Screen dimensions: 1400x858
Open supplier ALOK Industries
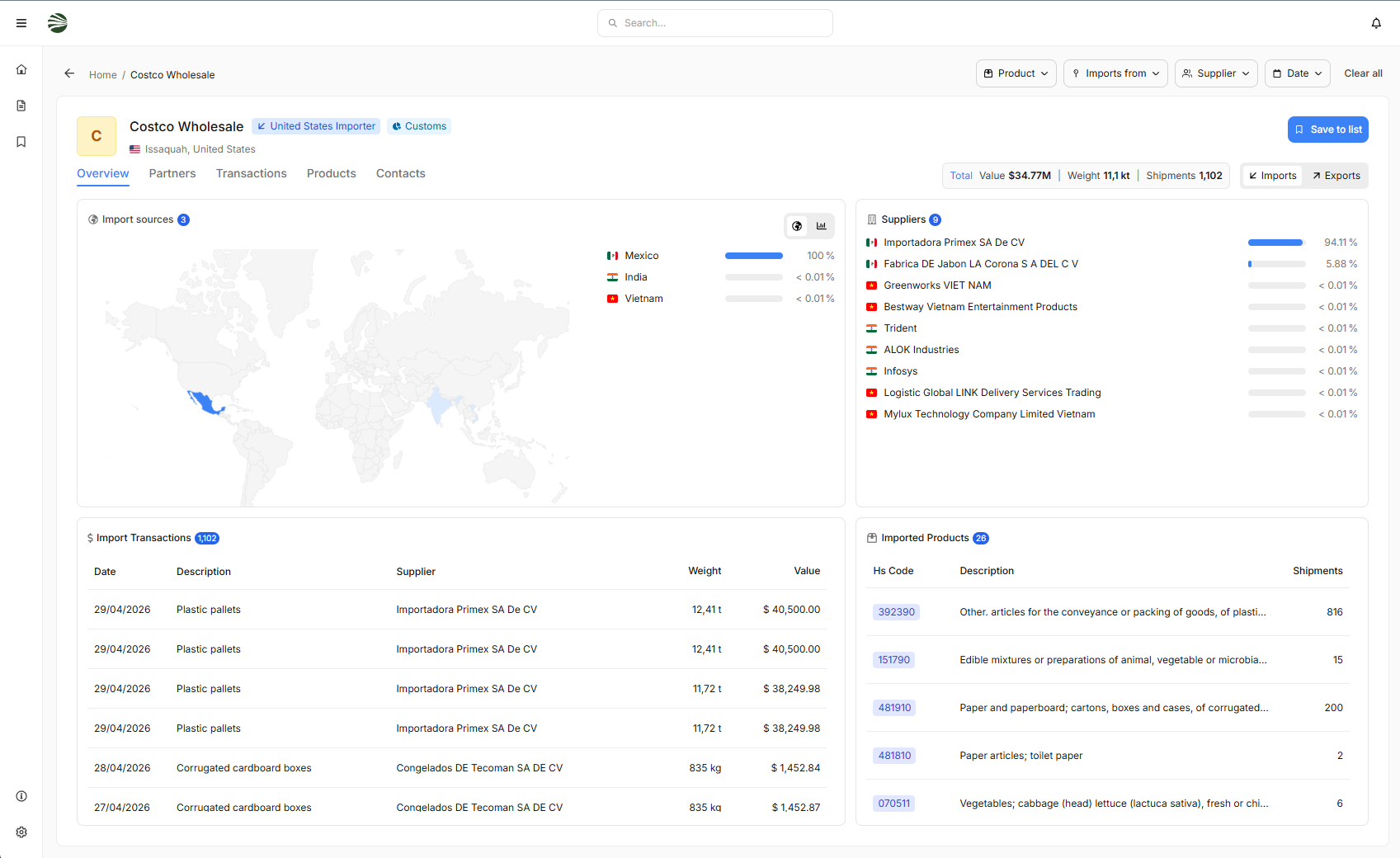[922, 350]
